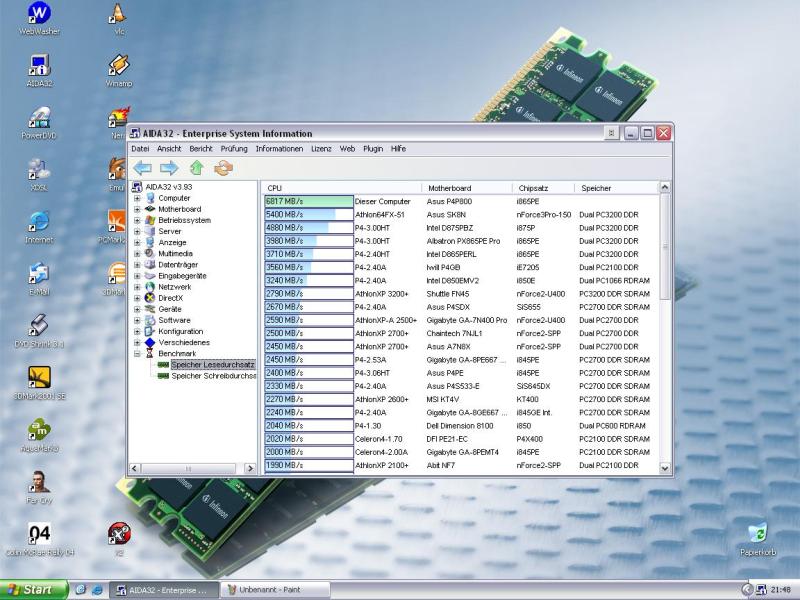
Task: Sort by the CPU column header
Action: click(x=342, y=188)
